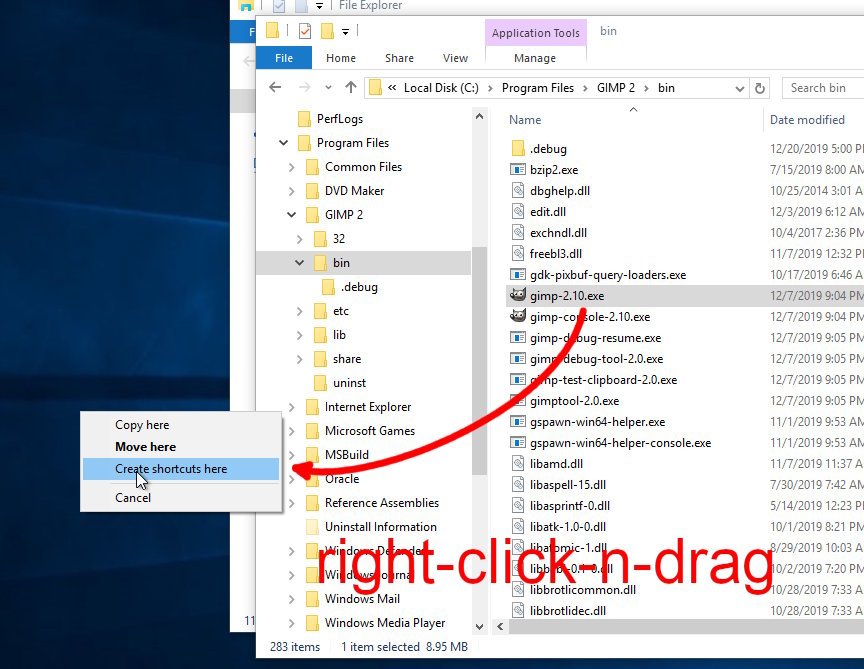The height and width of the screenshot is (669, 864).
Task: Click the .debug folder icon in file list
Action: point(518,149)
